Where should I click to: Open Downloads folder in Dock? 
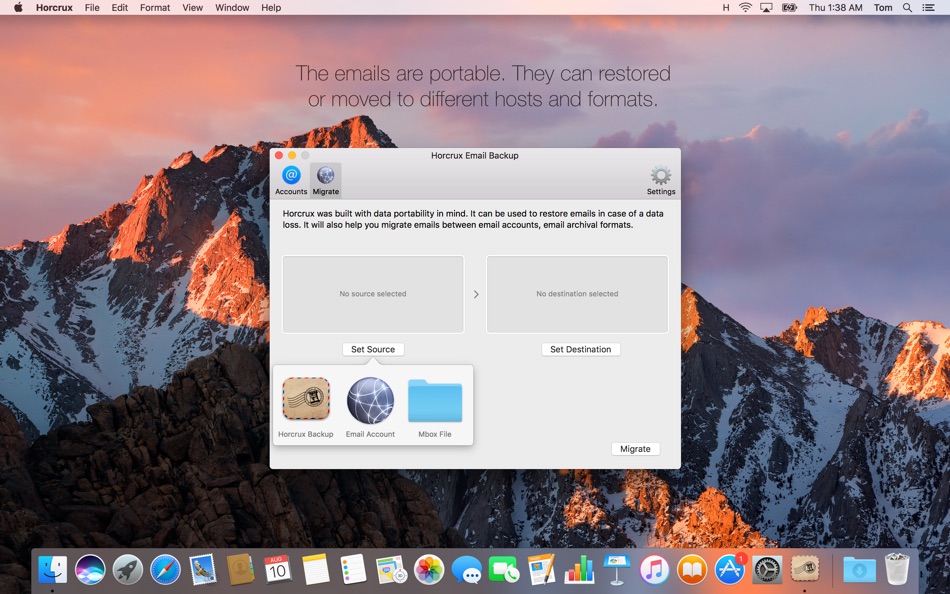(859, 570)
